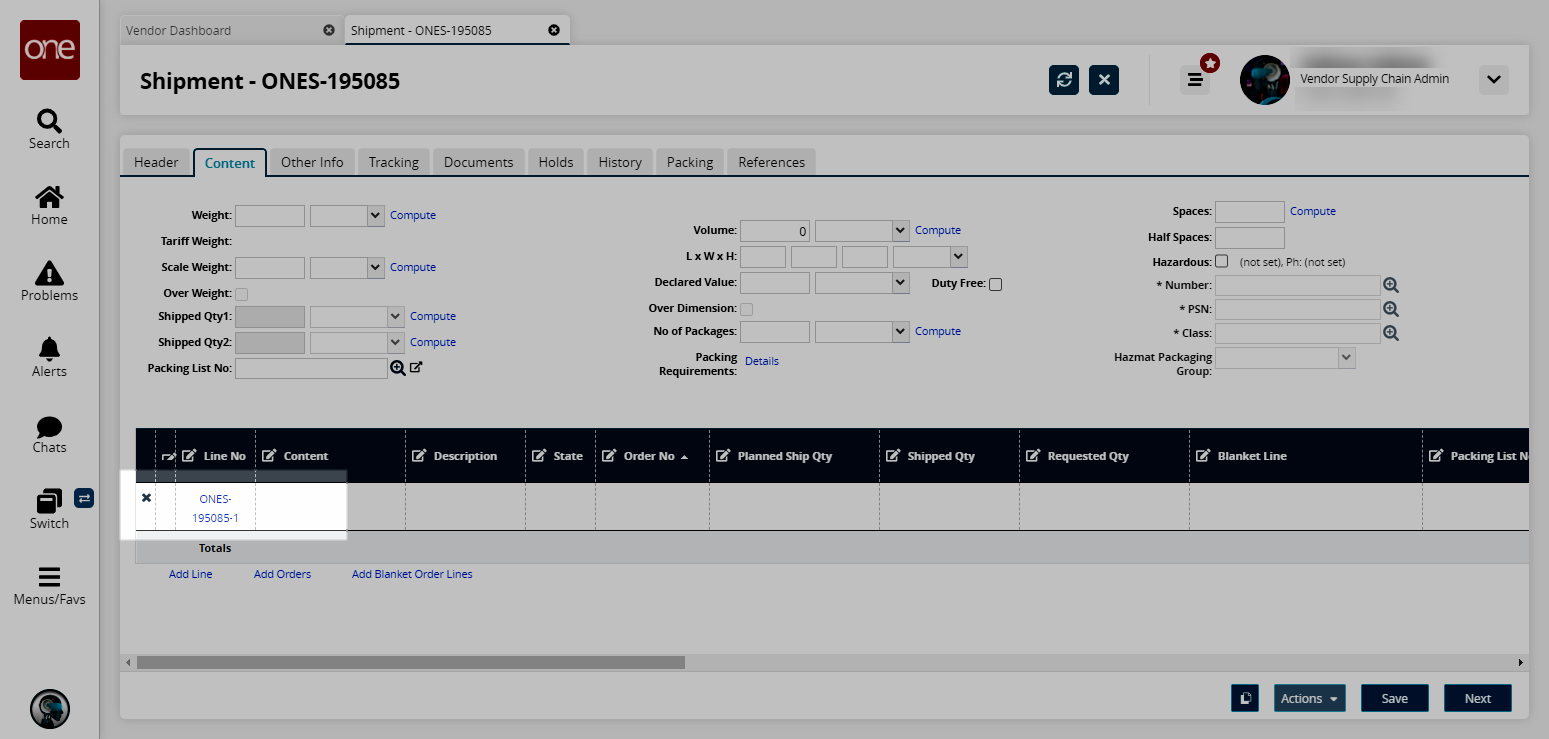Viewport: 1549px width, 739px height.
Task: Click the horizontal scrollbar thumb
Action: coord(410,662)
